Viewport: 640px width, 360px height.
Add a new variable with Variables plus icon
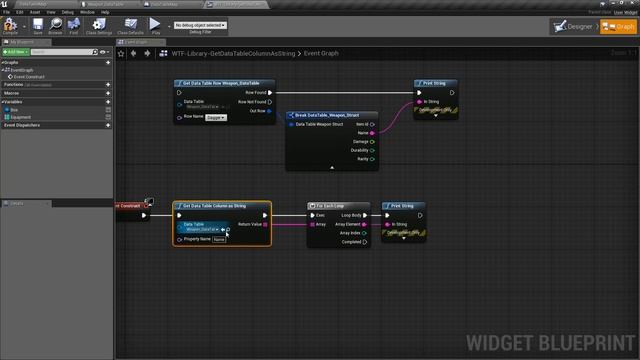[108, 102]
